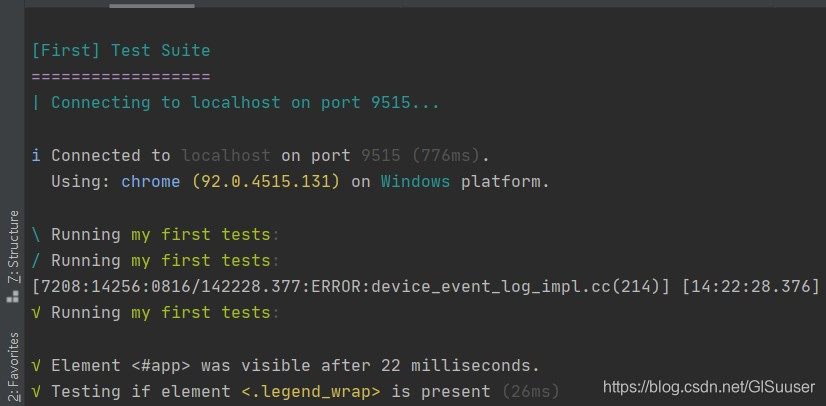Click the Structure tab icon
The height and width of the screenshot is (406, 826).
(x=12, y=298)
